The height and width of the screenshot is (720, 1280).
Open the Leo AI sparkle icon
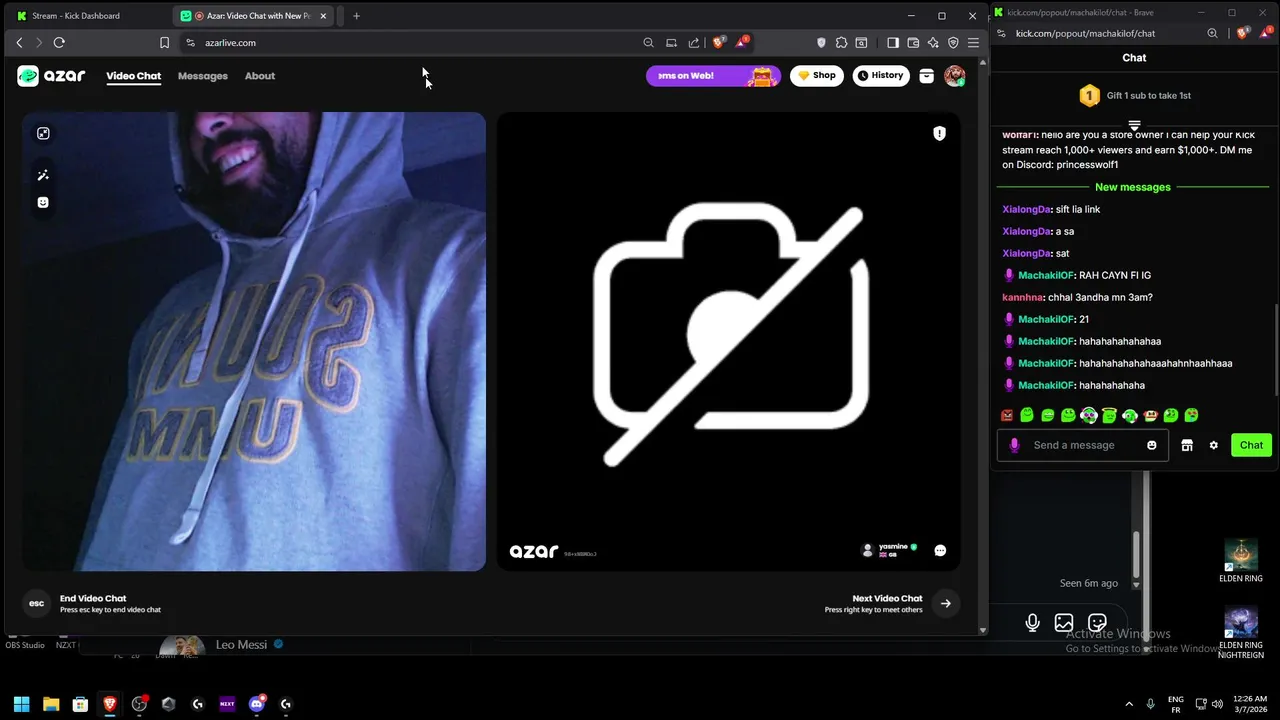933,43
